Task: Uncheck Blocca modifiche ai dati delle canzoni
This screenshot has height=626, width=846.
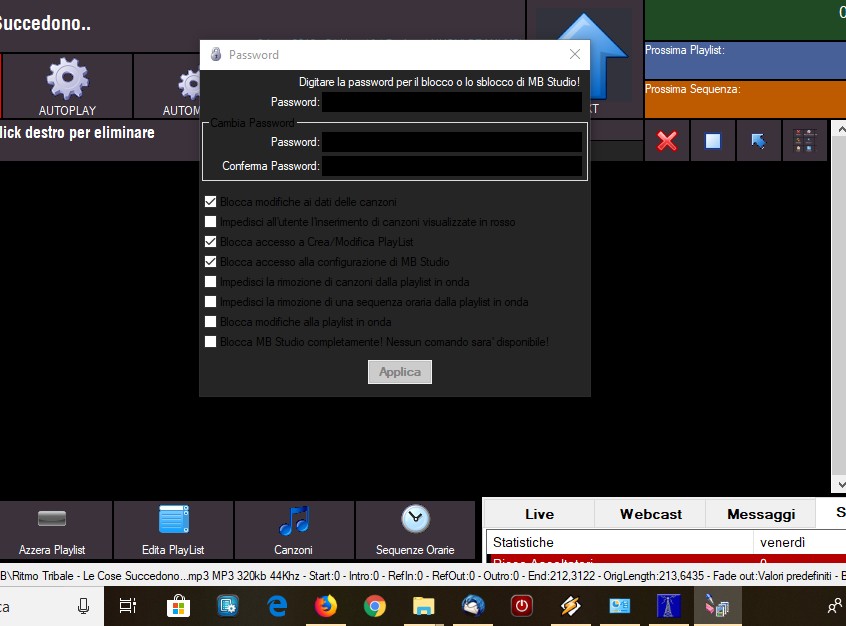Action: tap(211, 202)
